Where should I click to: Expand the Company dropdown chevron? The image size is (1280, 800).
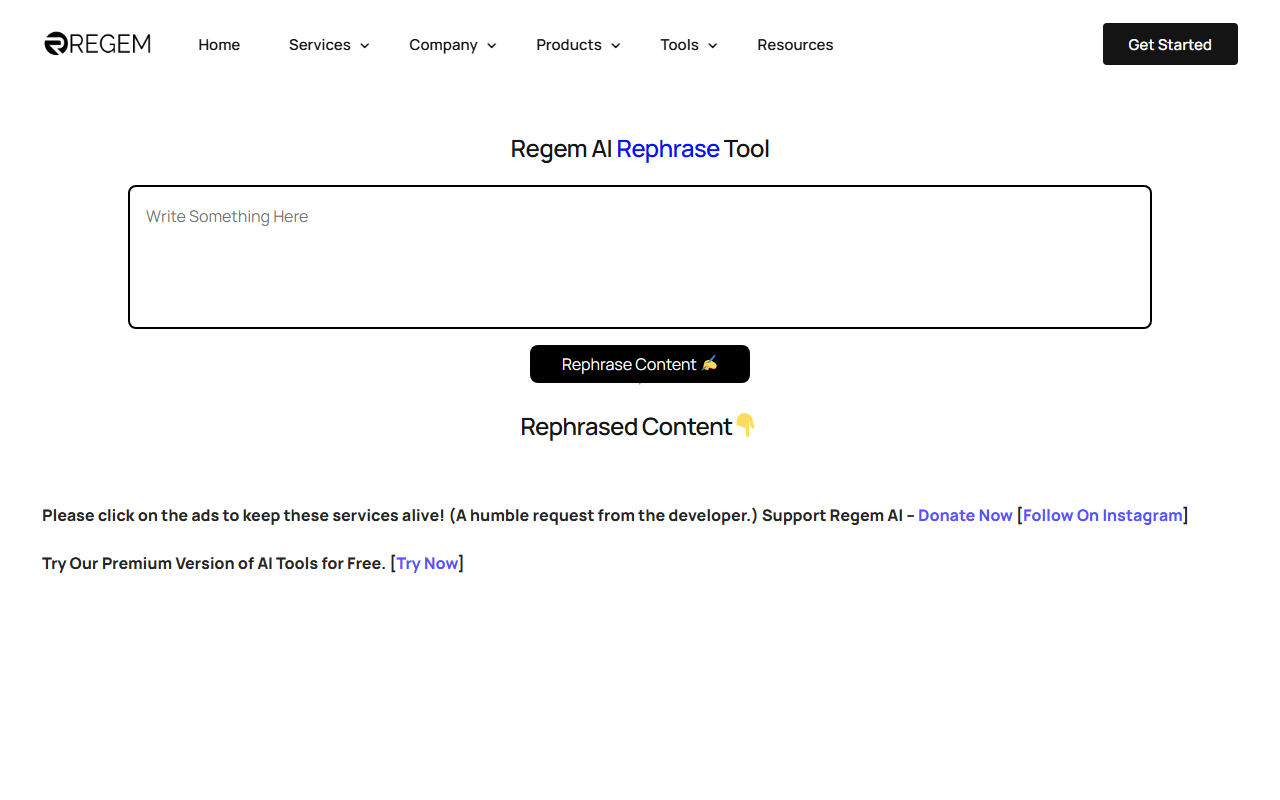(492, 46)
